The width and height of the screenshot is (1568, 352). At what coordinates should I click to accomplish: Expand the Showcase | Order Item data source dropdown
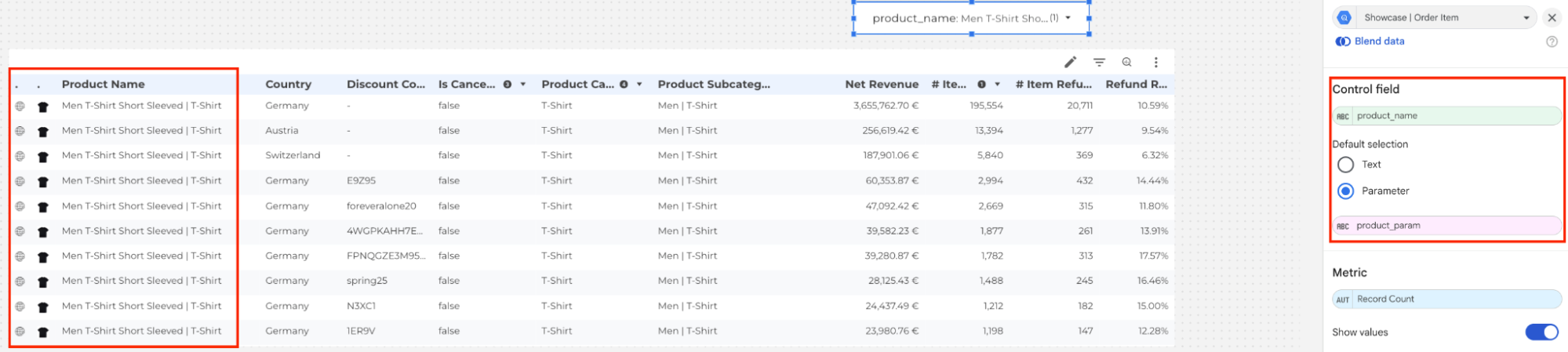[1526, 17]
